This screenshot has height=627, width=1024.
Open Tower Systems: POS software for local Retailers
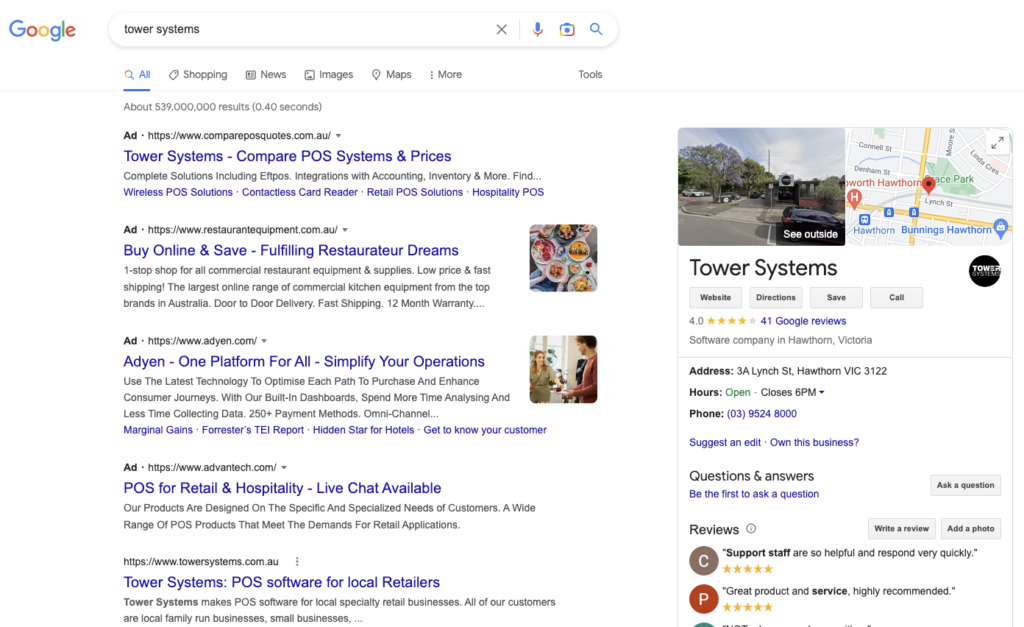click(281, 583)
